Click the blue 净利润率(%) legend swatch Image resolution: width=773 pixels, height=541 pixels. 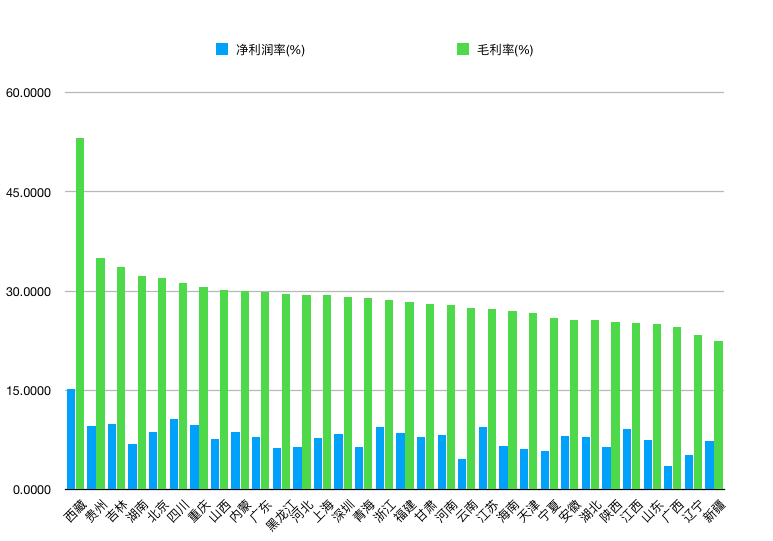(222, 49)
